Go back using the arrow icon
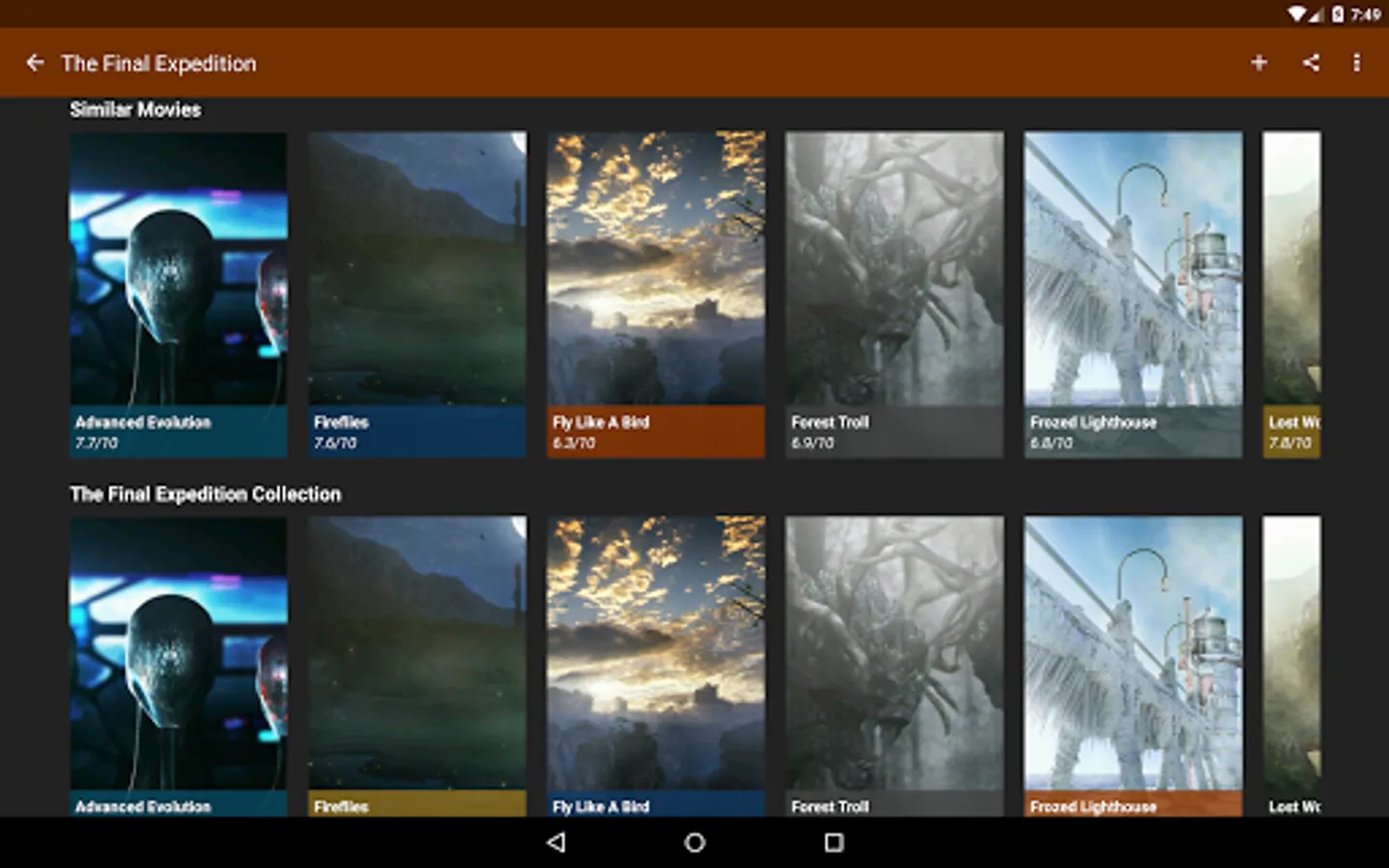 click(36, 63)
